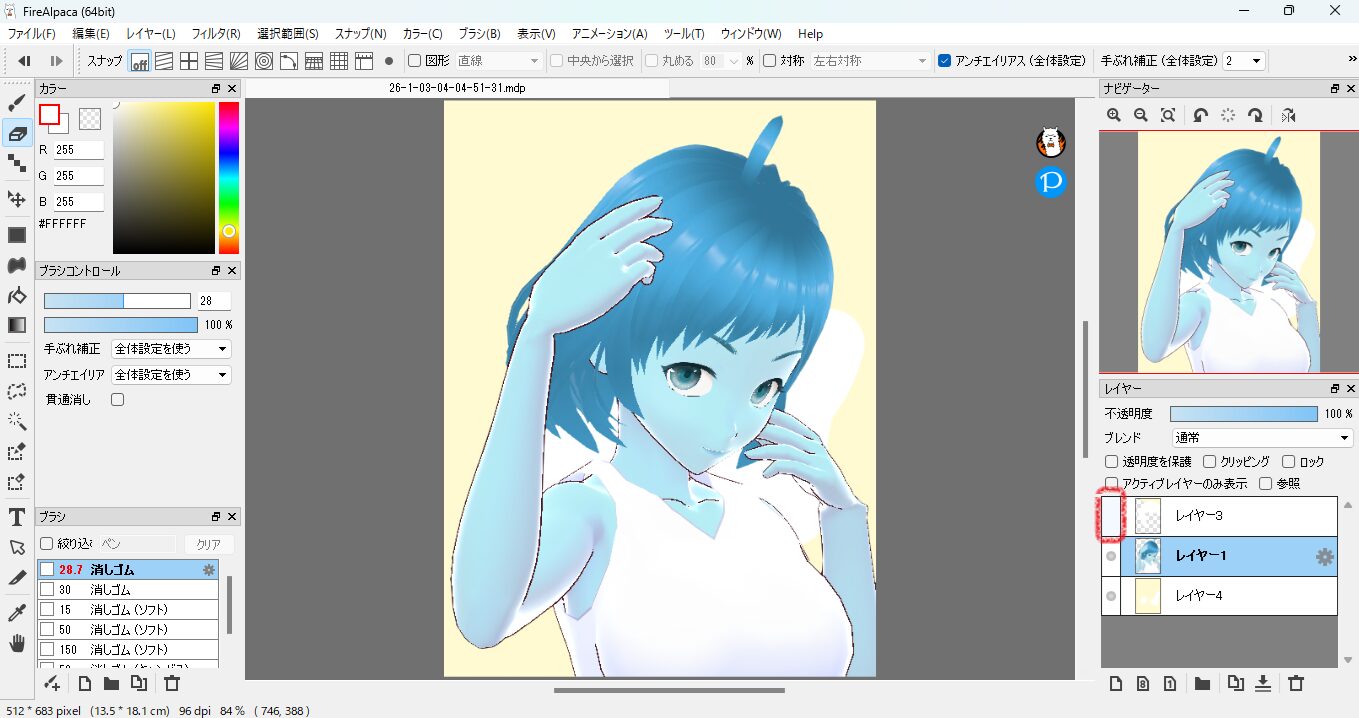The image size is (1359, 718).
Task: Pick the Eyedropper tool
Action: (17, 612)
